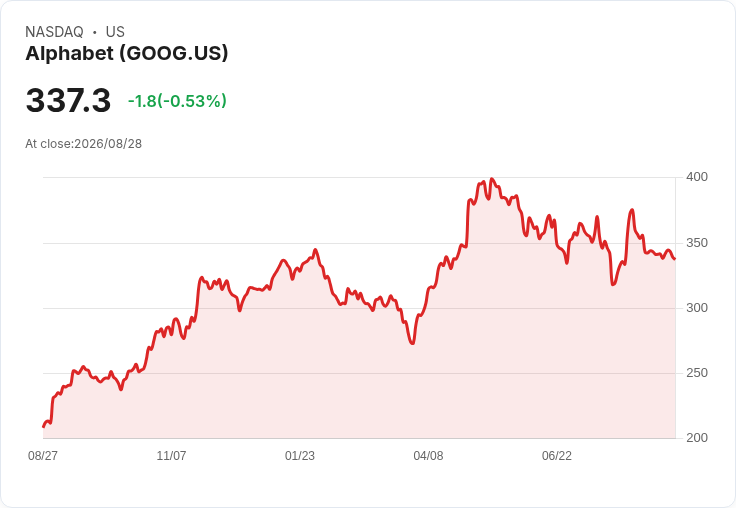736x508 pixels.
Task: Click the chart line's final endpoint at right
Action: [675, 259]
